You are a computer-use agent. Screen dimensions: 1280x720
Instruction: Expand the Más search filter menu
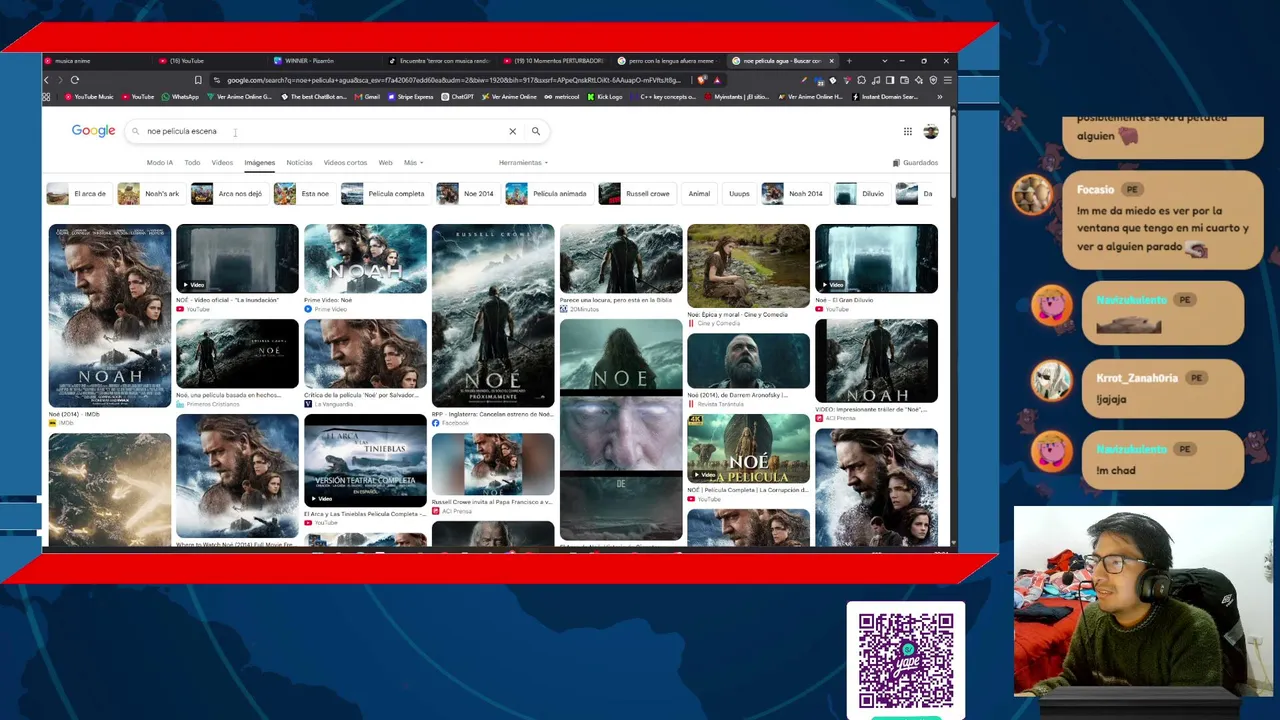413,162
